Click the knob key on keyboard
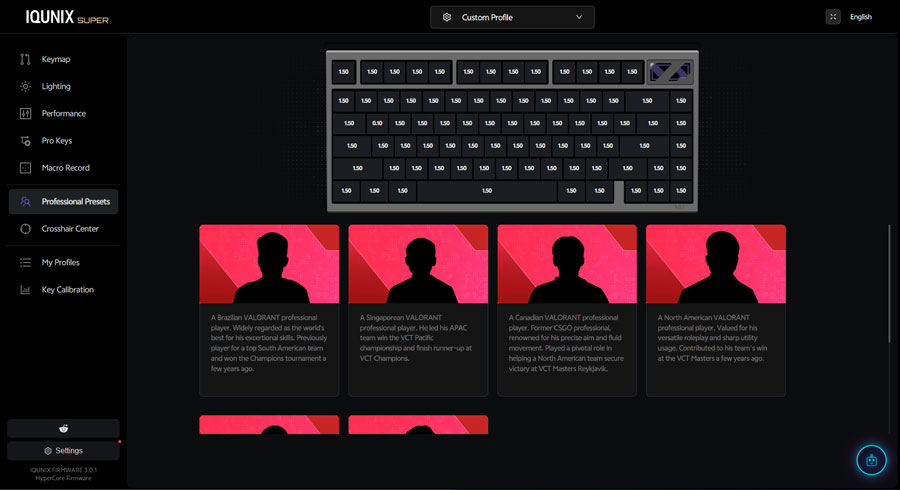Screen dimensions: 900x490 point(670,72)
